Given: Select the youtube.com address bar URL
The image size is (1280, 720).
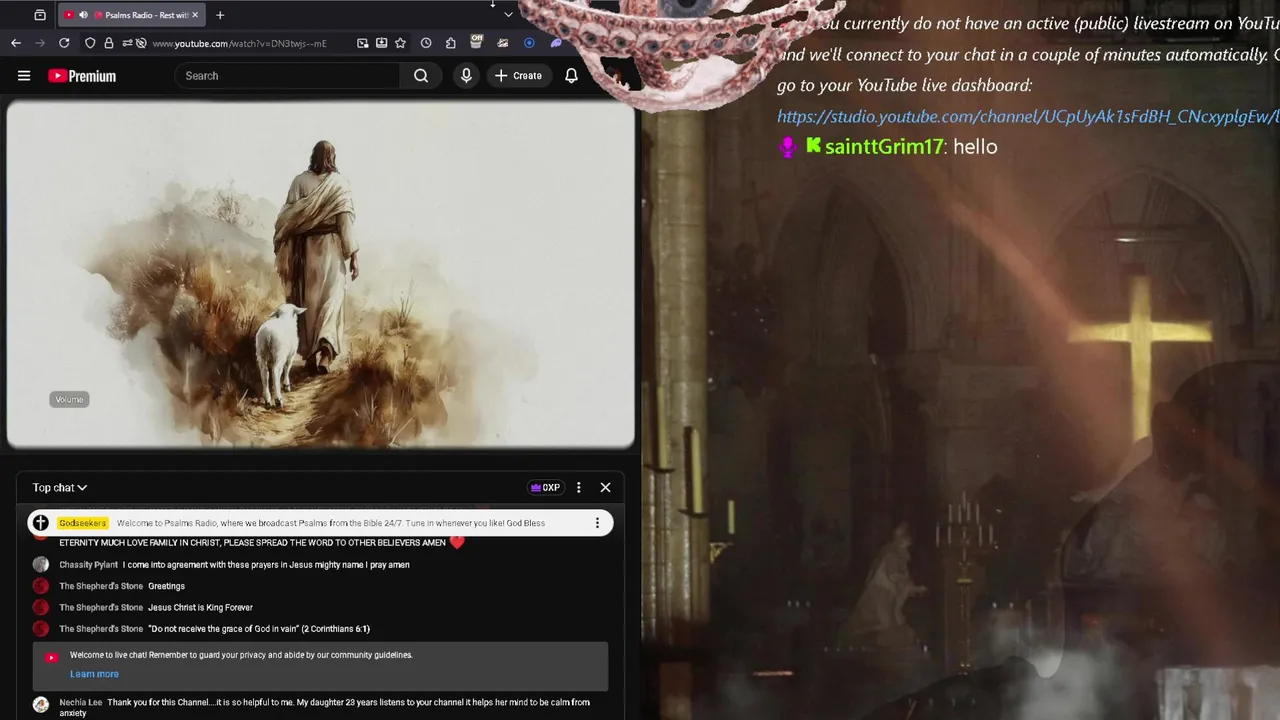Looking at the screenshot, I should click(239, 43).
